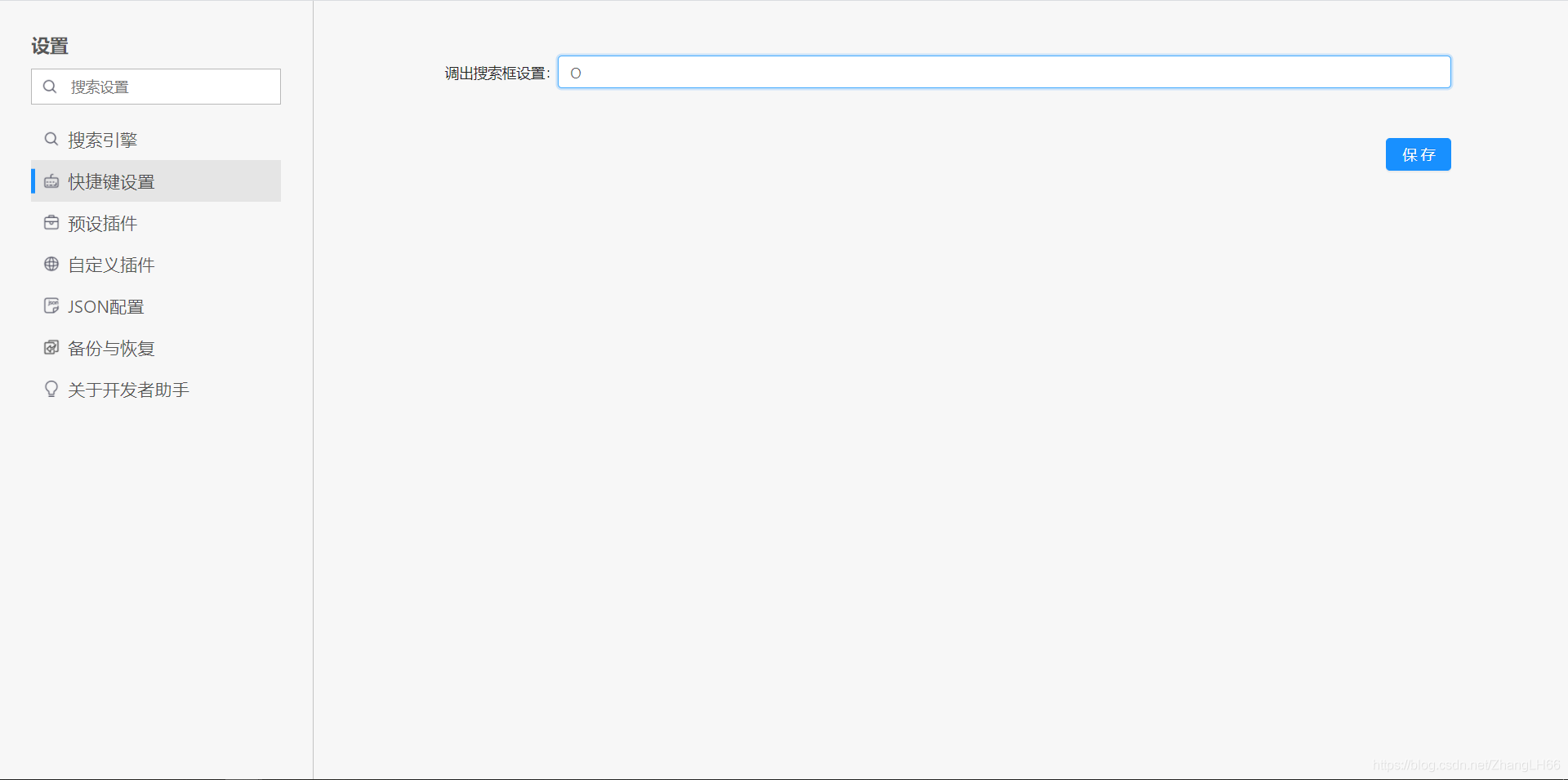Screen dimensions: 1568x780
Task: Click the 设置 heading in the sidebar
Action: tap(50, 47)
